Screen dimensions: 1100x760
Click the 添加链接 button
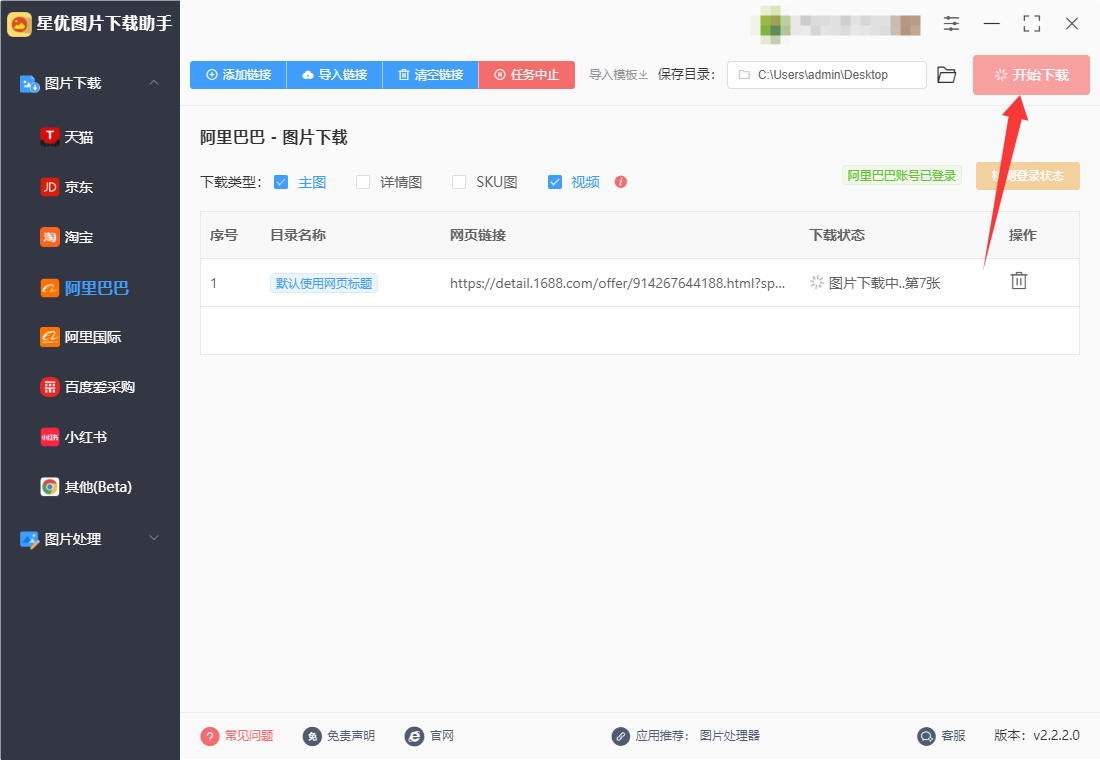(x=239, y=74)
